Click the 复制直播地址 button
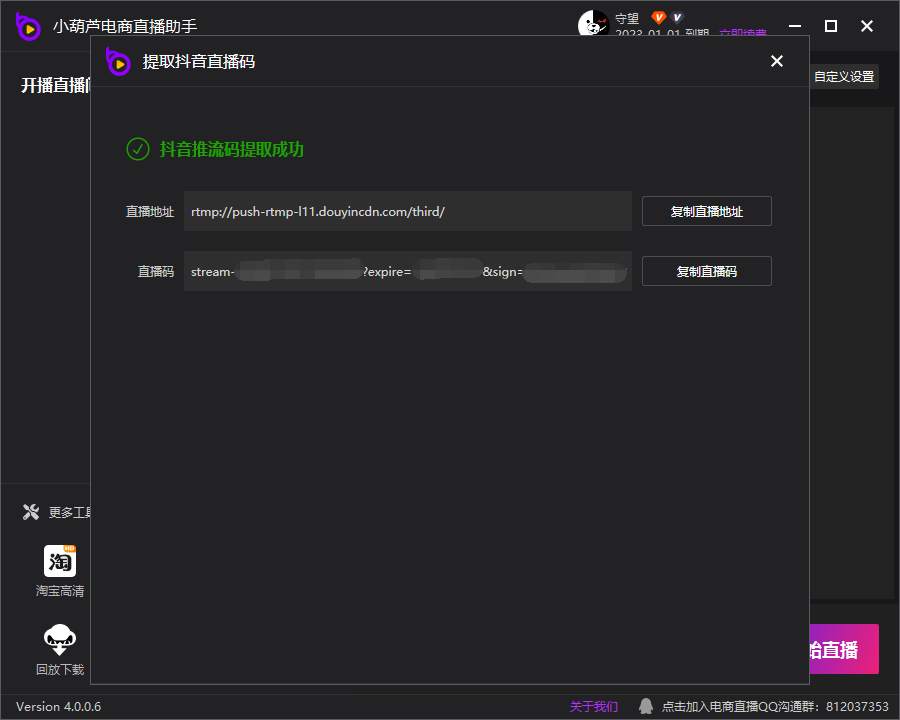Image resolution: width=900 pixels, height=720 pixels. tap(707, 211)
